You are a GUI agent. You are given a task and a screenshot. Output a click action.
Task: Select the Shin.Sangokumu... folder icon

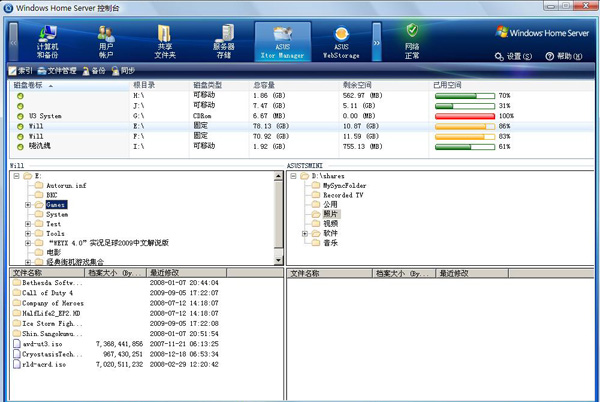click(16, 334)
